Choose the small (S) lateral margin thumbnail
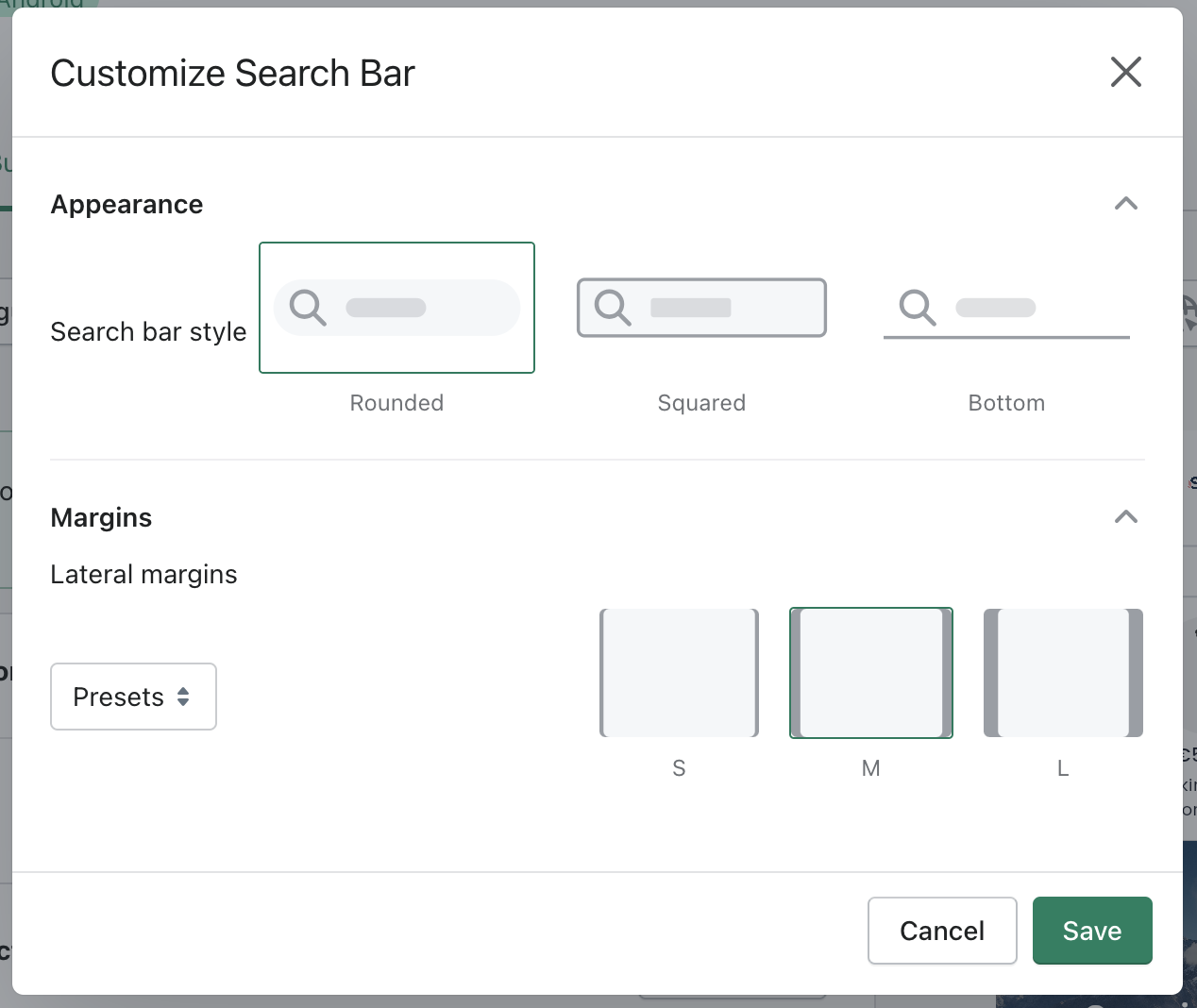Image resolution: width=1197 pixels, height=1008 pixels. pos(679,673)
